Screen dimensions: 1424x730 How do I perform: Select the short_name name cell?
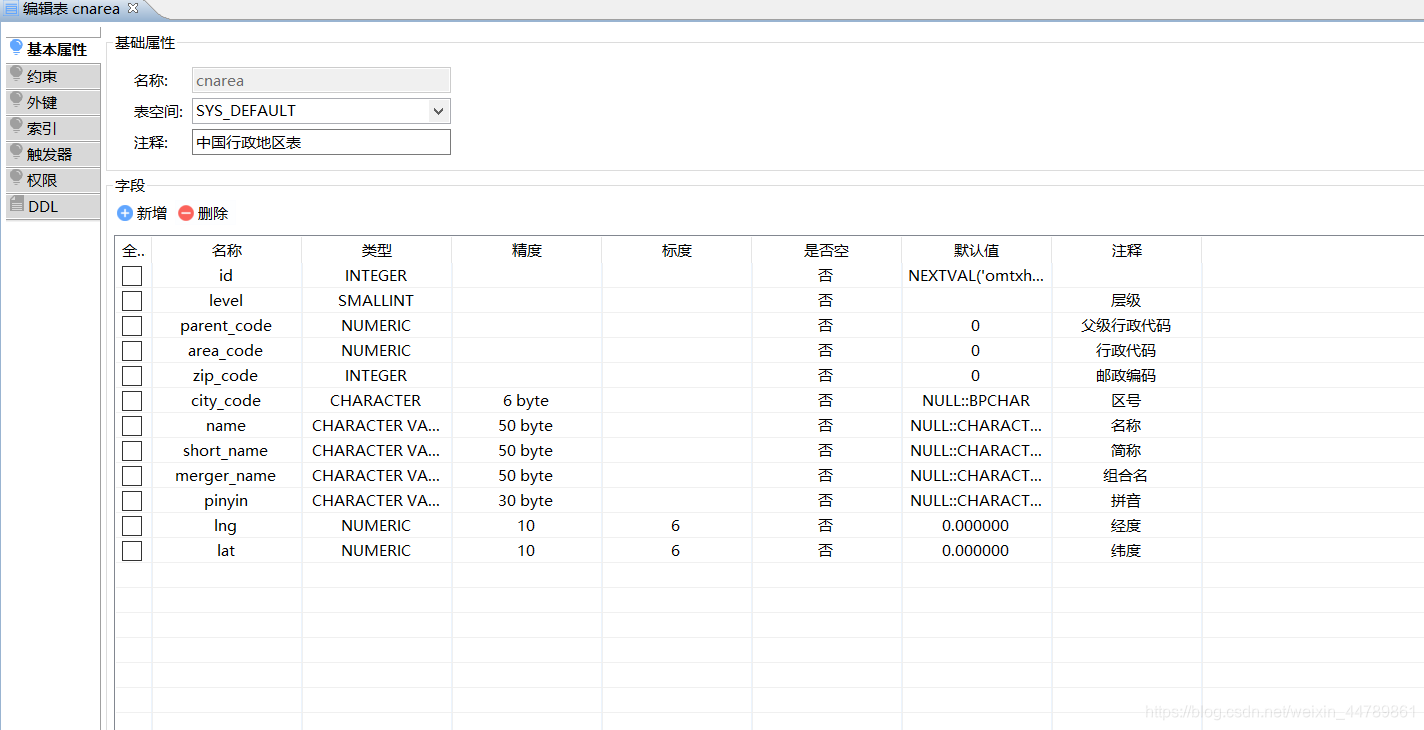coord(226,451)
